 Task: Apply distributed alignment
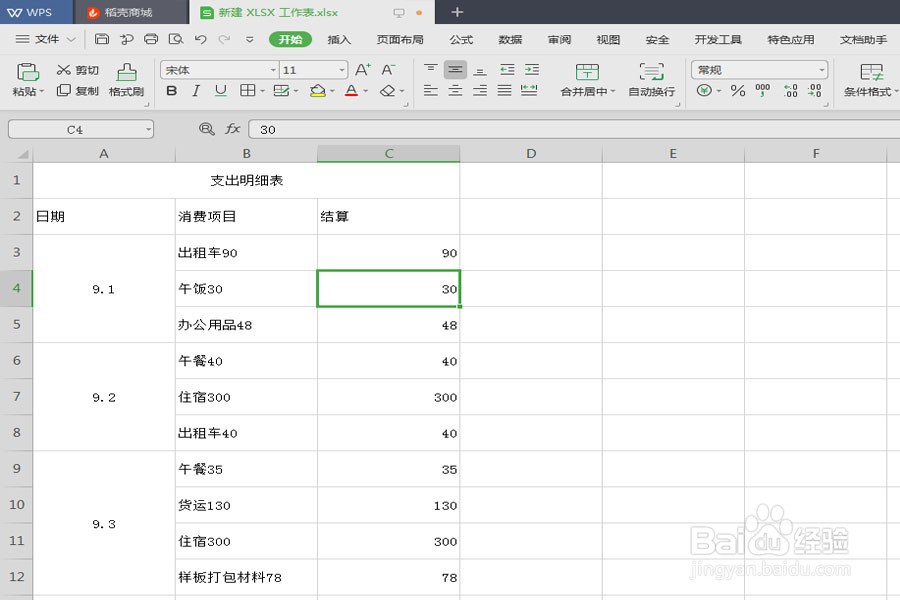(x=529, y=90)
